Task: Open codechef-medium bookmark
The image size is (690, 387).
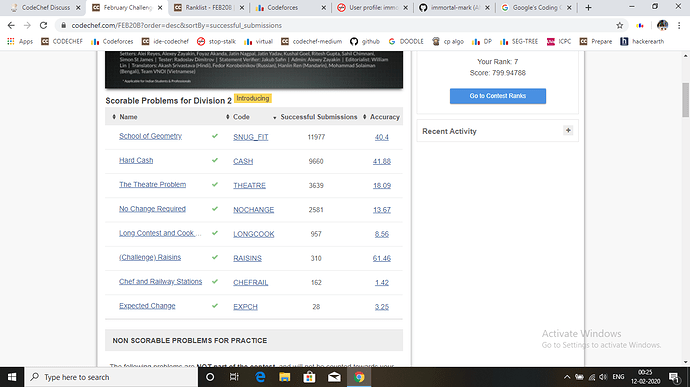Action: [x=311, y=41]
